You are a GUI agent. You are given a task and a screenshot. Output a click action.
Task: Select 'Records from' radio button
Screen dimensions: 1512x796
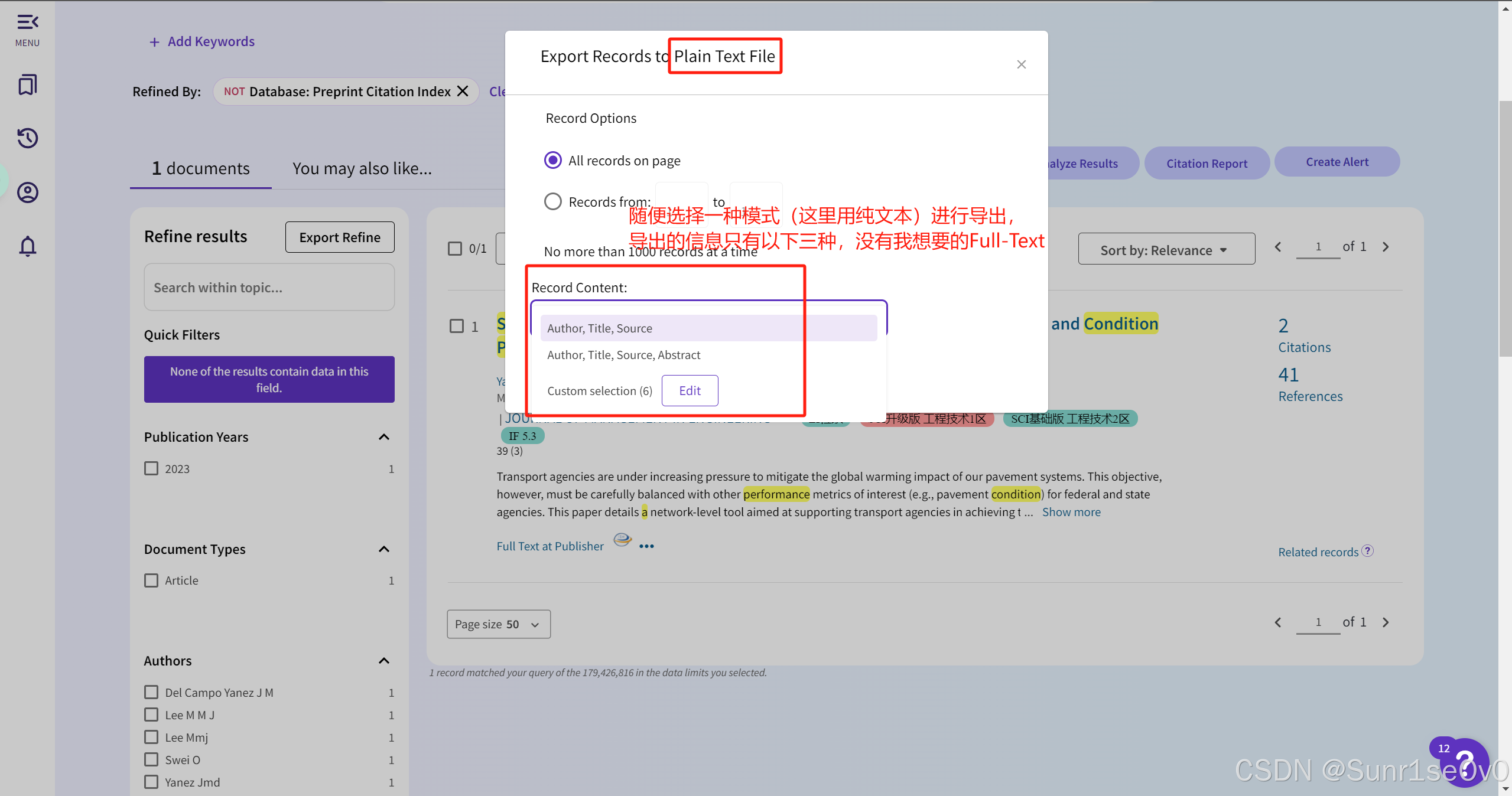(552, 202)
